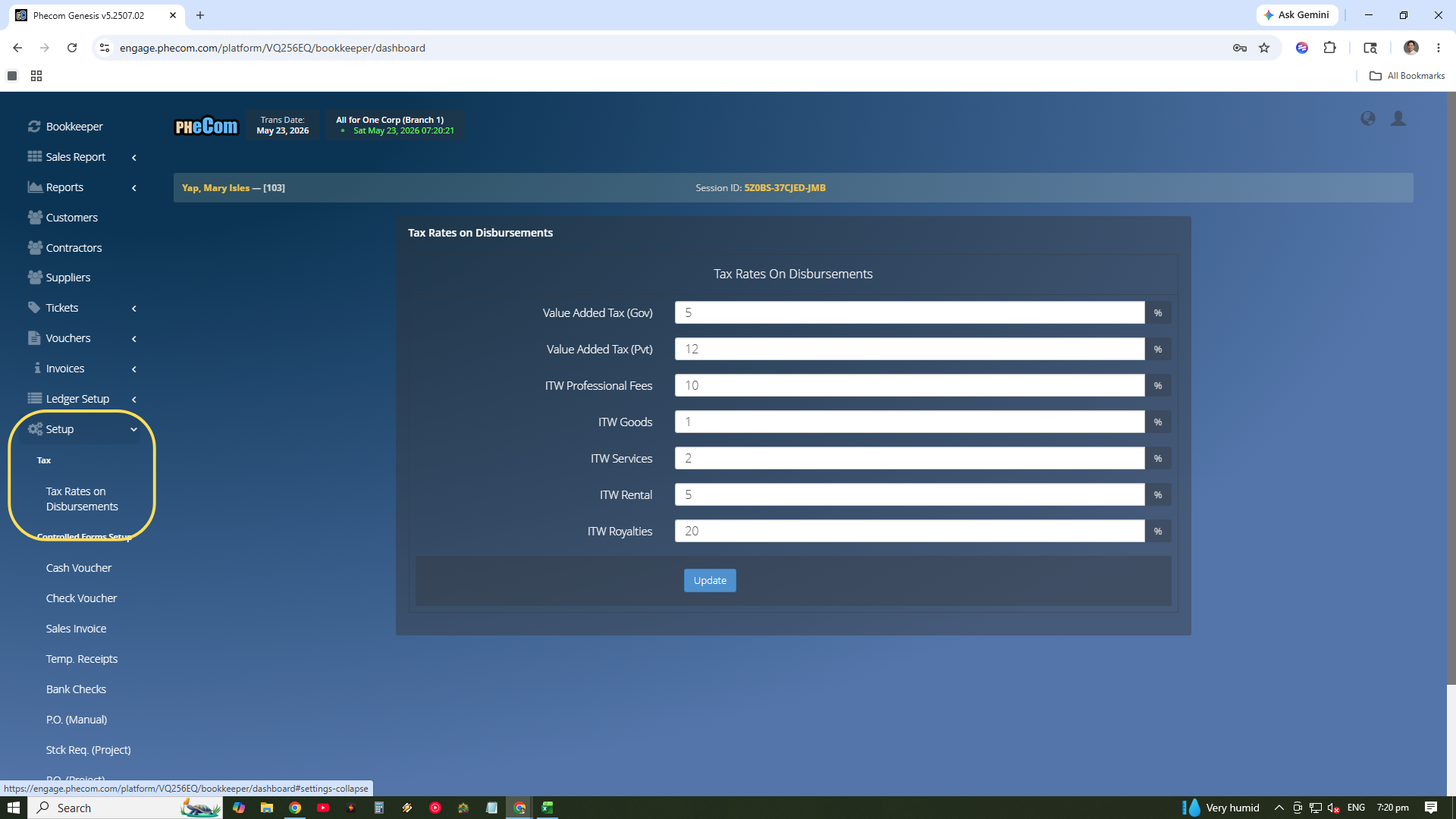This screenshot has height=819, width=1456.
Task: Click the Contractors people icon
Action: pyautogui.click(x=35, y=247)
